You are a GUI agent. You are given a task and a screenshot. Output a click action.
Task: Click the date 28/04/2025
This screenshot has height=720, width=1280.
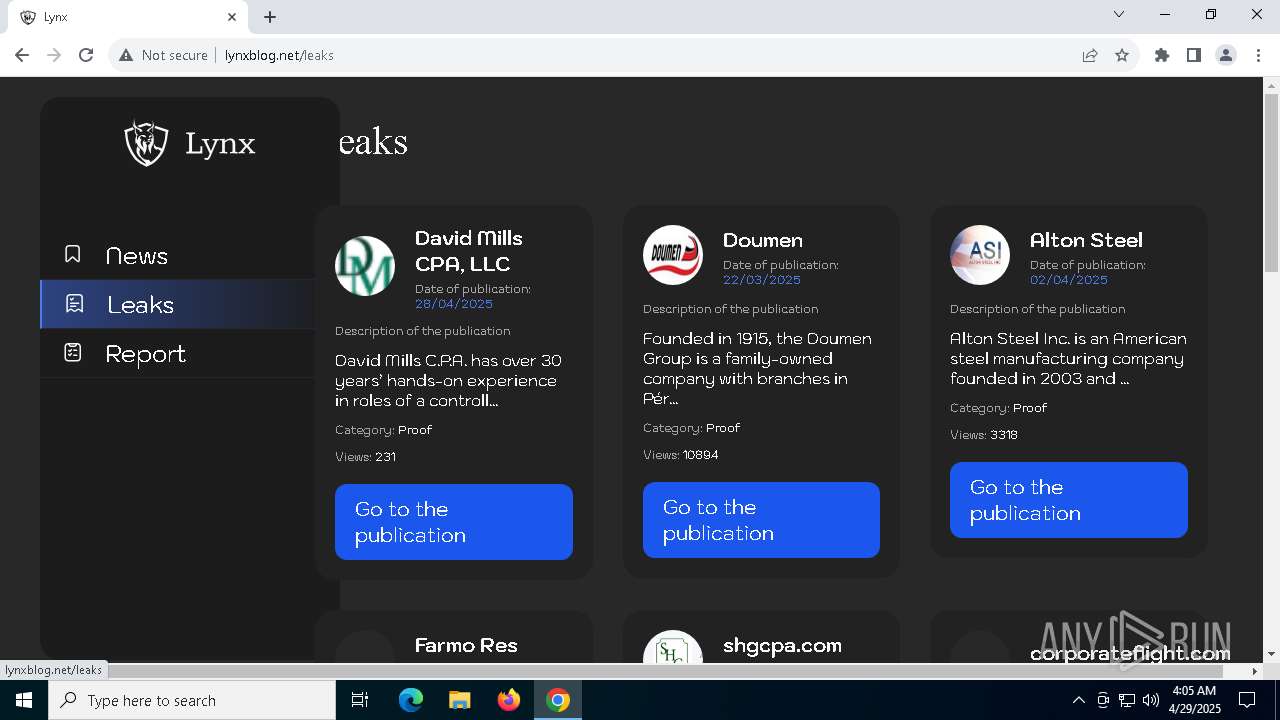coord(454,303)
